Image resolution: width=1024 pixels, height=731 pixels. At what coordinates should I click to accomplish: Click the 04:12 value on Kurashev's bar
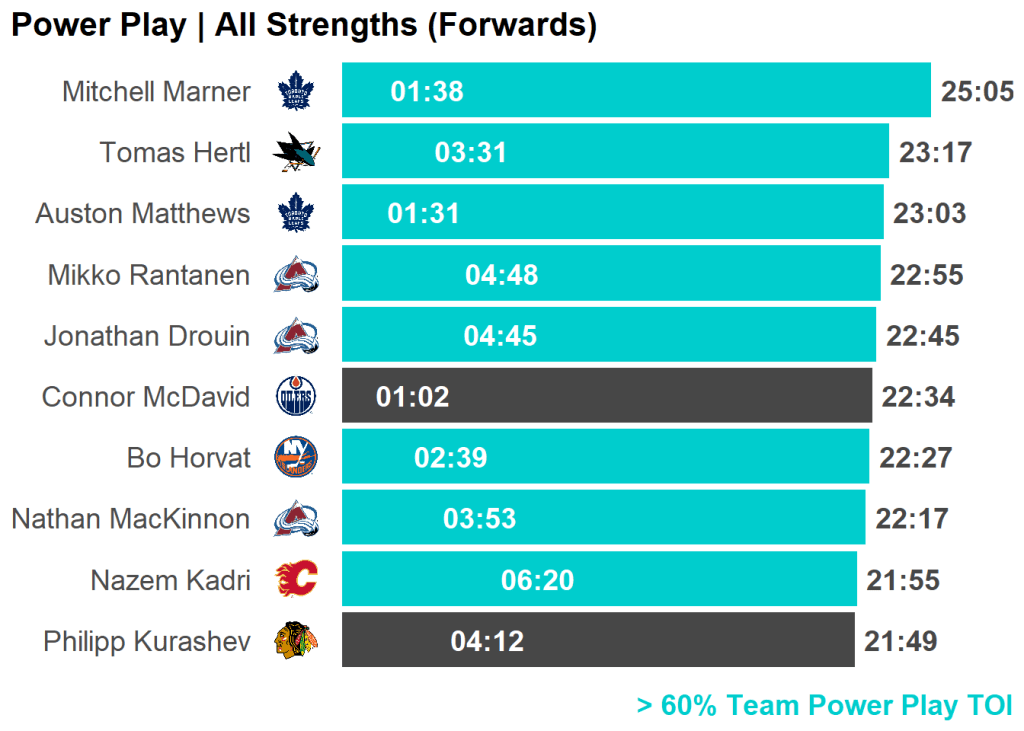tap(487, 641)
